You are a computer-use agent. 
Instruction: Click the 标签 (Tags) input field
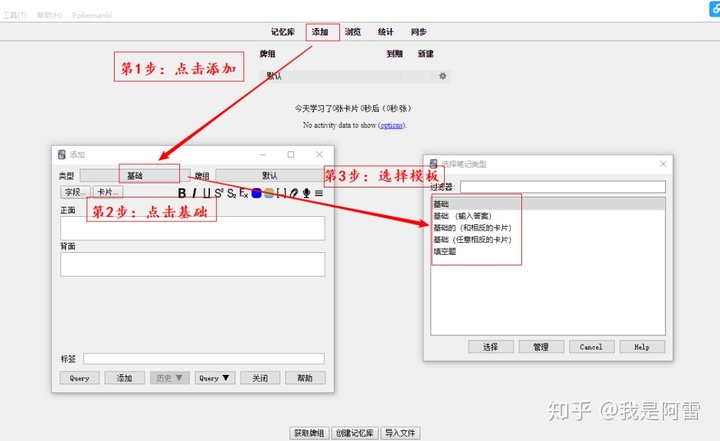coord(204,359)
